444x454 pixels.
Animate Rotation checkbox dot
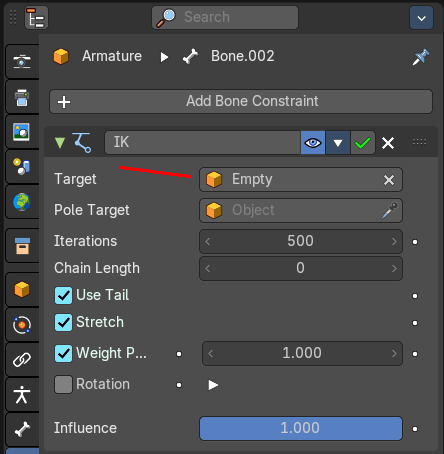(x=179, y=385)
